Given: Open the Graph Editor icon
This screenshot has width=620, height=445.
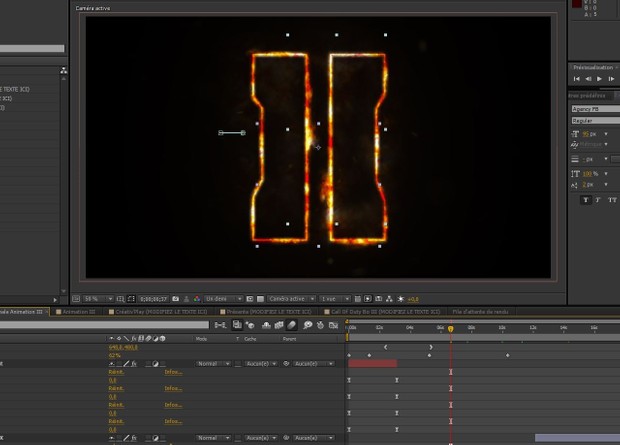Looking at the screenshot, I should tap(334, 325).
